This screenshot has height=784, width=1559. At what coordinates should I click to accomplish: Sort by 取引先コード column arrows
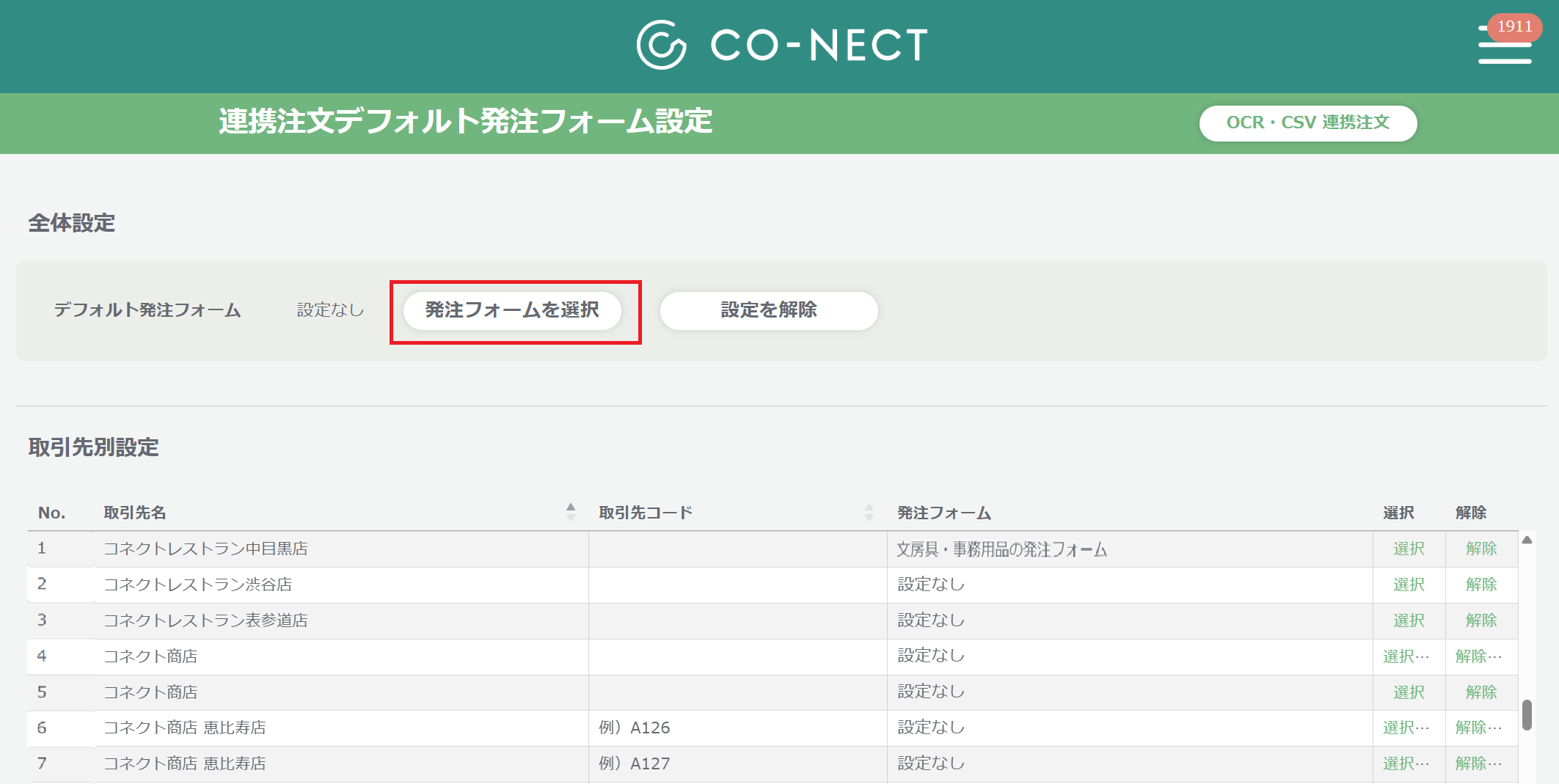tap(869, 512)
